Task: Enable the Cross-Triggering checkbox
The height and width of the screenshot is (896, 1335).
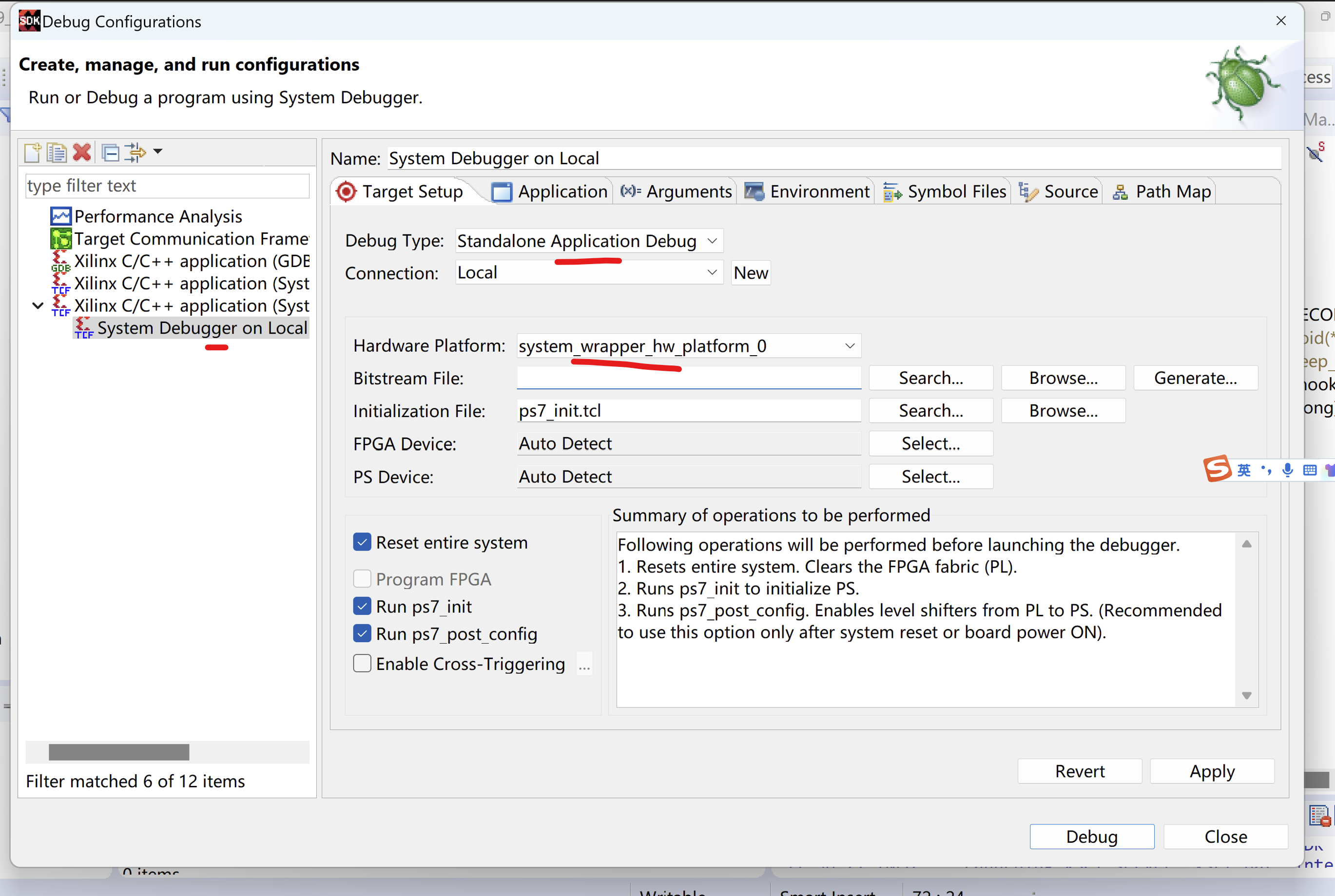Action: pos(362,664)
